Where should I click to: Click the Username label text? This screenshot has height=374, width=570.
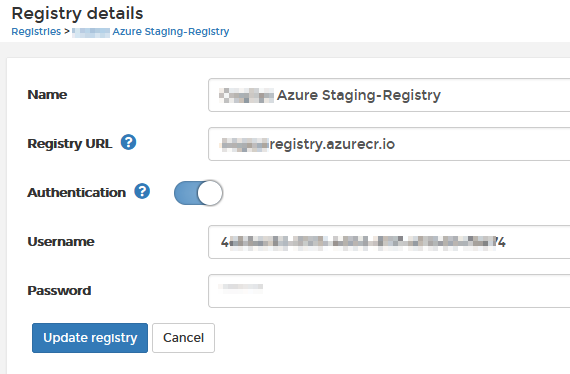tap(61, 241)
